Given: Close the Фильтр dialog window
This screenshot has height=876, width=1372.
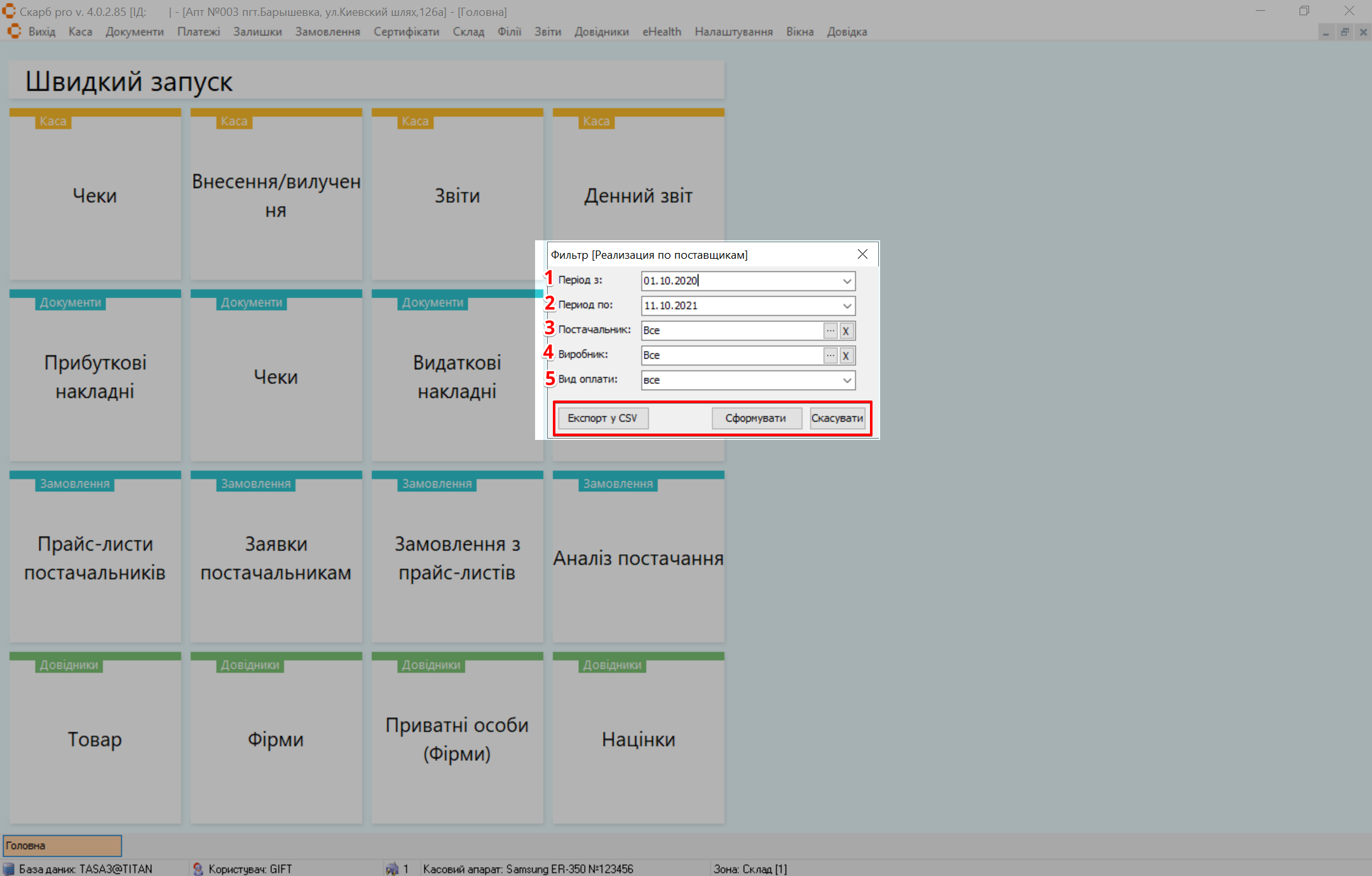Looking at the screenshot, I should click(x=862, y=254).
